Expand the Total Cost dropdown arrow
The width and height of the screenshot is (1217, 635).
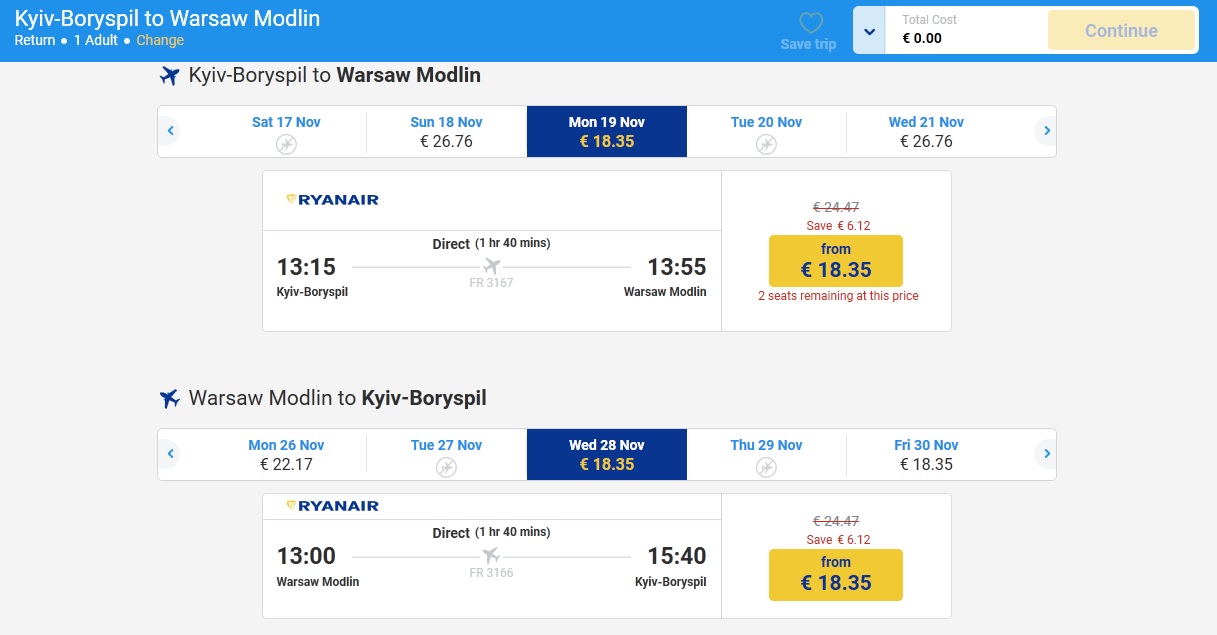[x=869, y=31]
